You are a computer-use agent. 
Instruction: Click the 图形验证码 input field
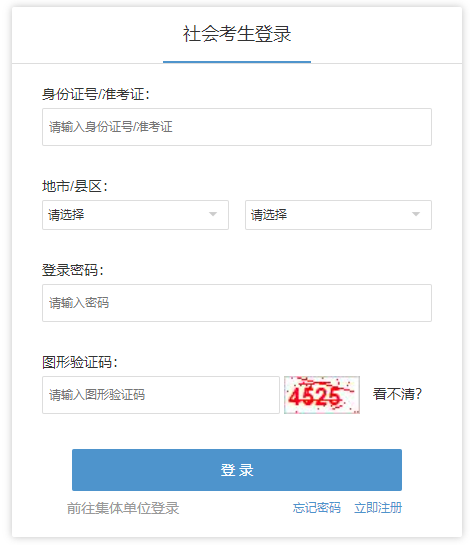pyautogui.click(x=161, y=395)
